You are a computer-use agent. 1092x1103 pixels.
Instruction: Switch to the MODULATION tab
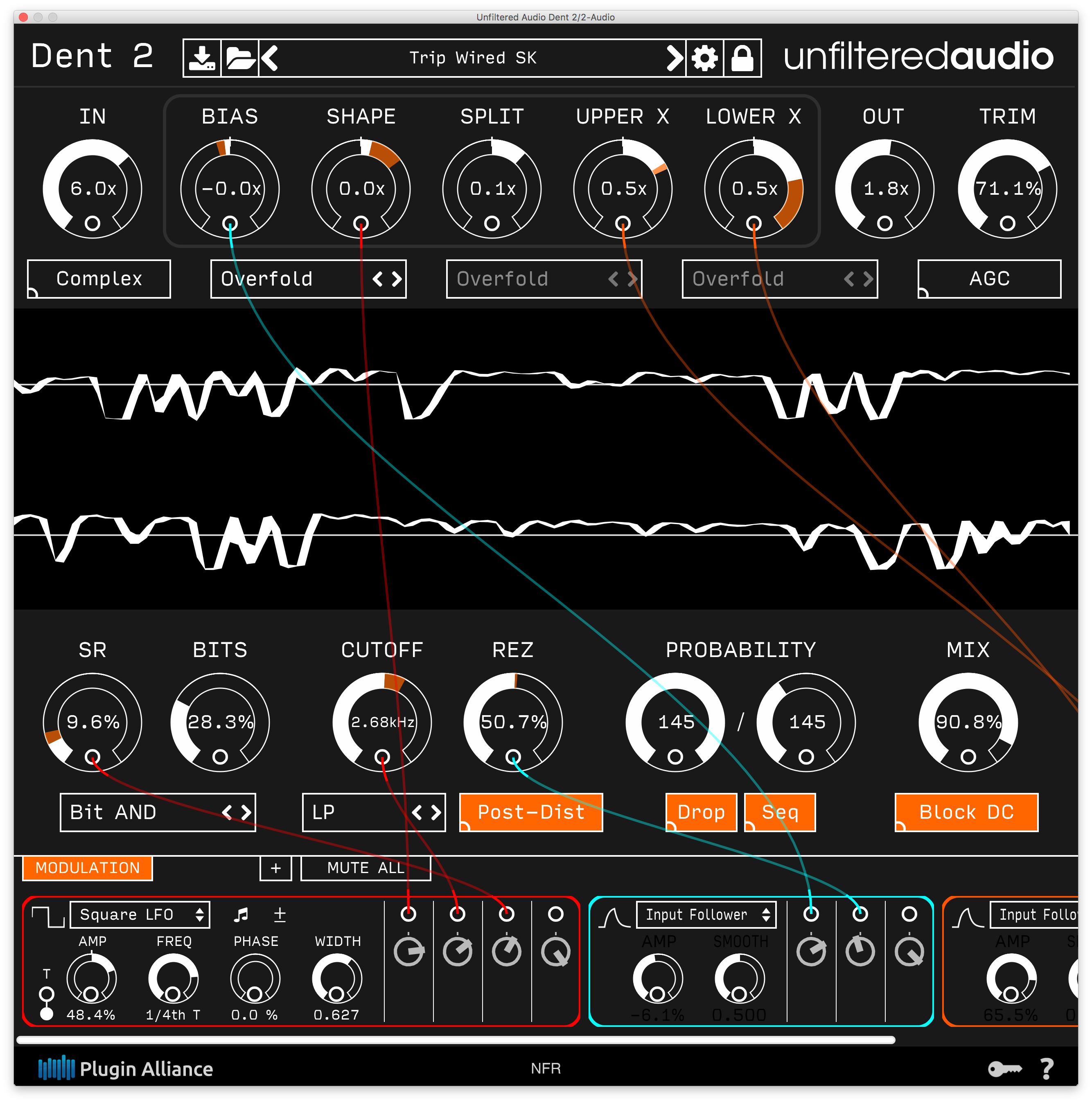(87, 868)
